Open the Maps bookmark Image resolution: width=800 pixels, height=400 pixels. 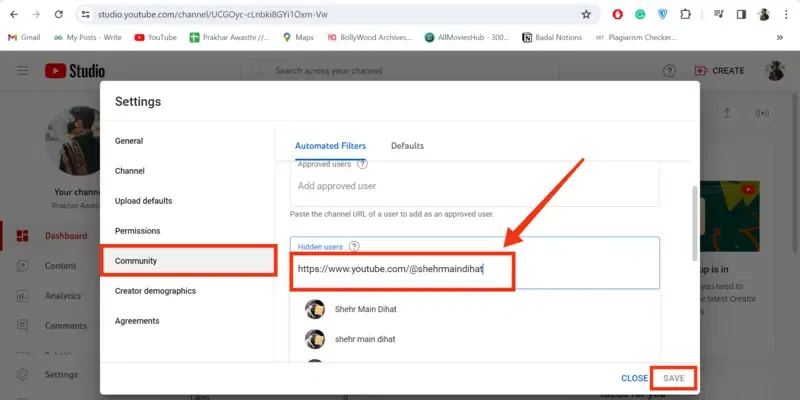point(298,37)
